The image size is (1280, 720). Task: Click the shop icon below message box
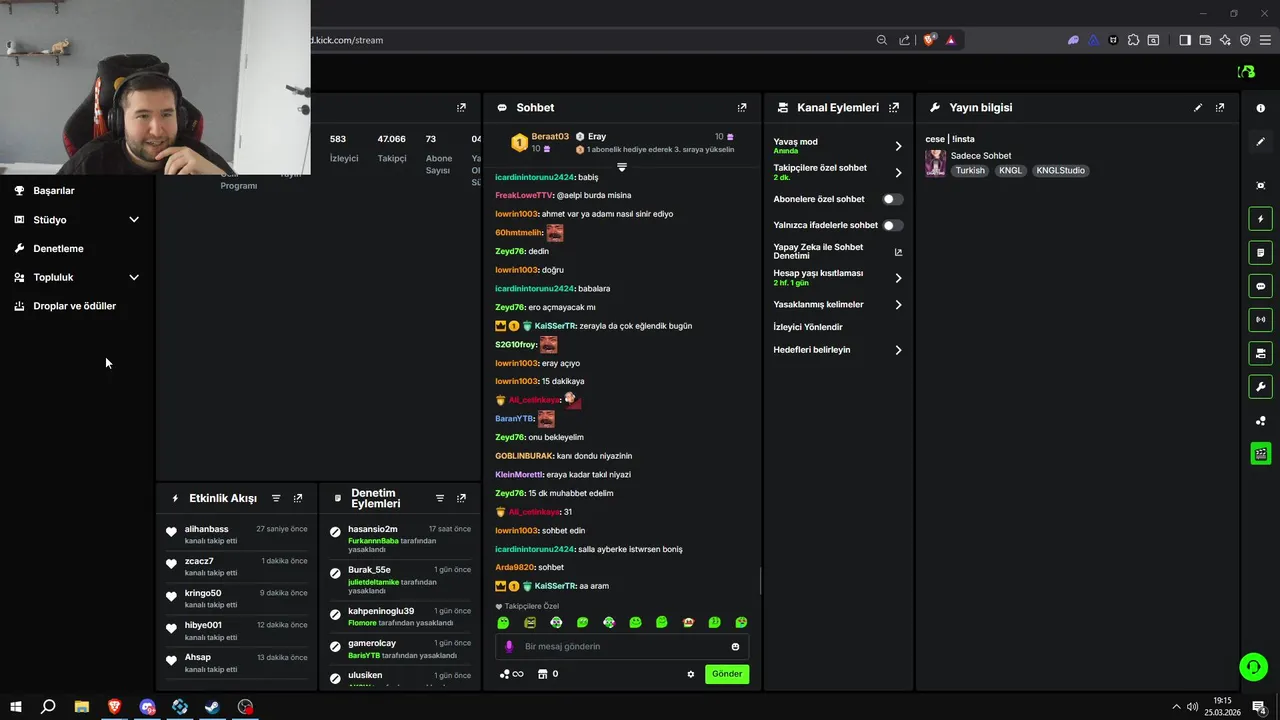pyautogui.click(x=543, y=674)
